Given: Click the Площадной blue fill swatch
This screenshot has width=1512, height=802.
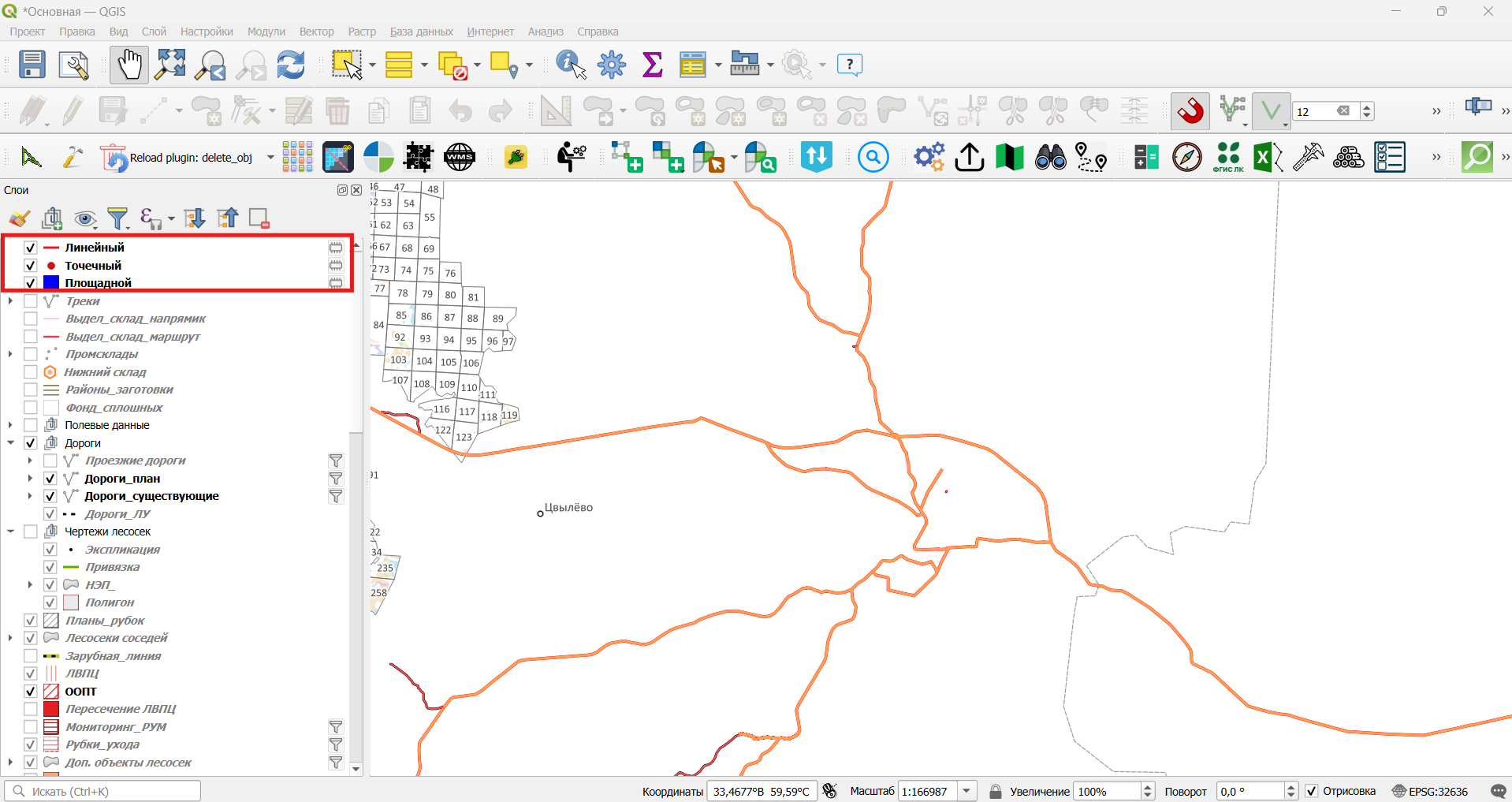Looking at the screenshot, I should tap(51, 282).
